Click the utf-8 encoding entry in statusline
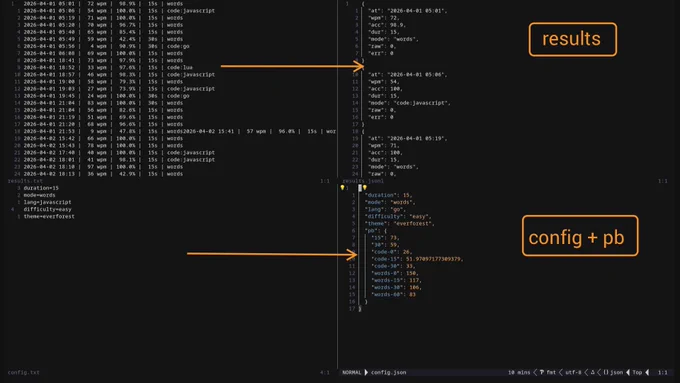 coord(573,372)
